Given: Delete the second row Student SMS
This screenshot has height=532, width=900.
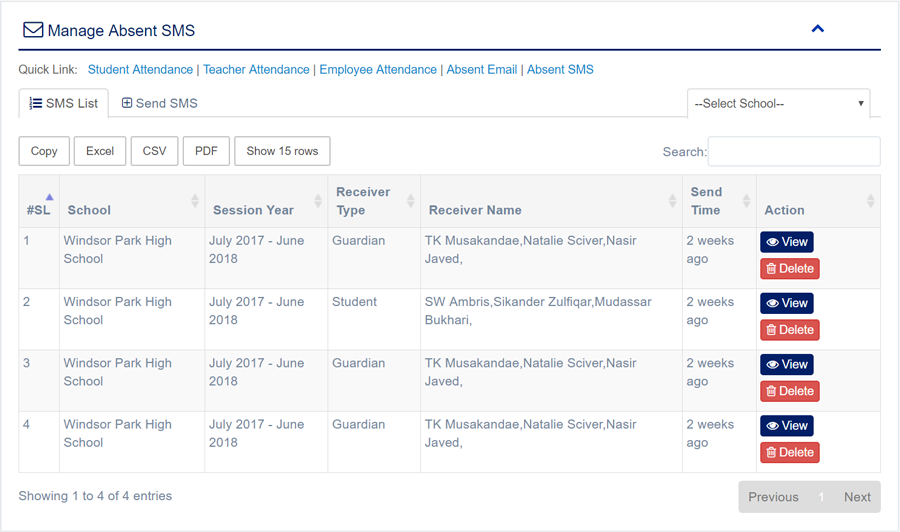Looking at the screenshot, I should click(x=789, y=329).
